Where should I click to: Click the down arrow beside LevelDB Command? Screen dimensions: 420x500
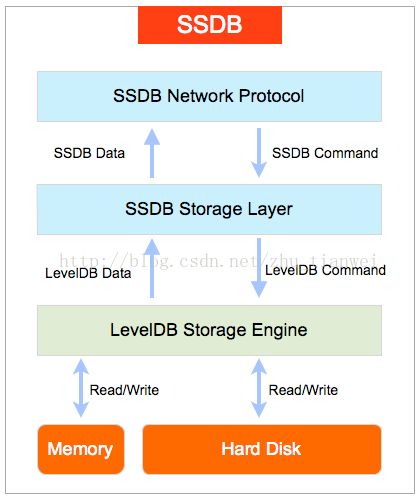coord(259,267)
